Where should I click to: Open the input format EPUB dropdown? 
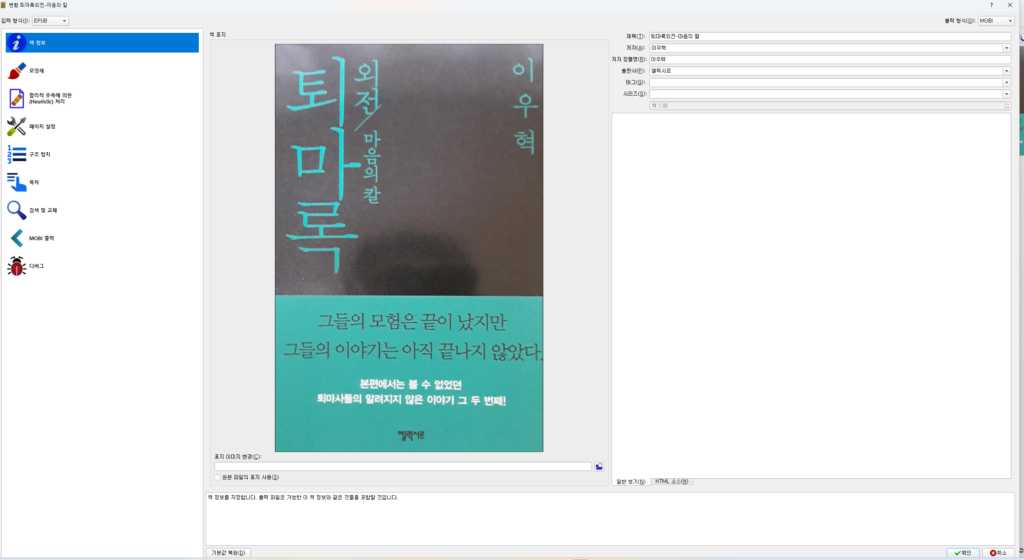click(50, 21)
